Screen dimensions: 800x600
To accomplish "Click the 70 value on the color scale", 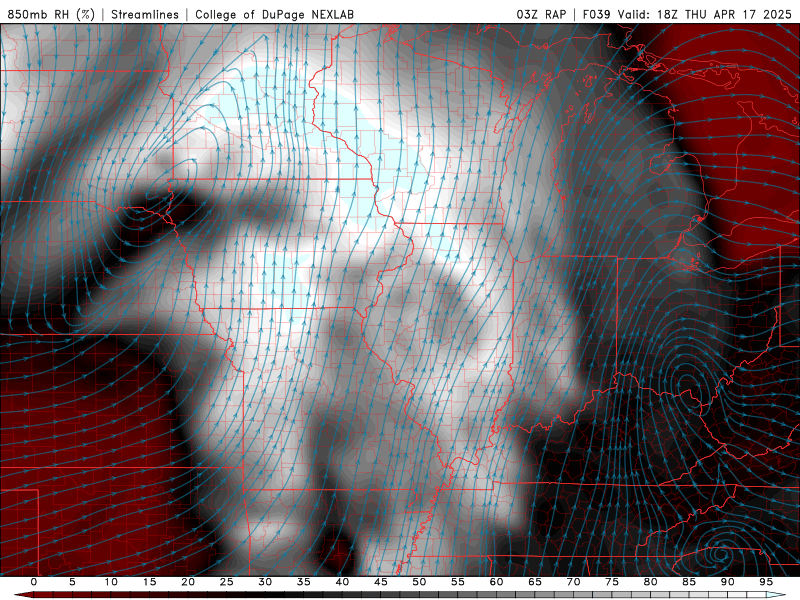I will tap(573, 582).
